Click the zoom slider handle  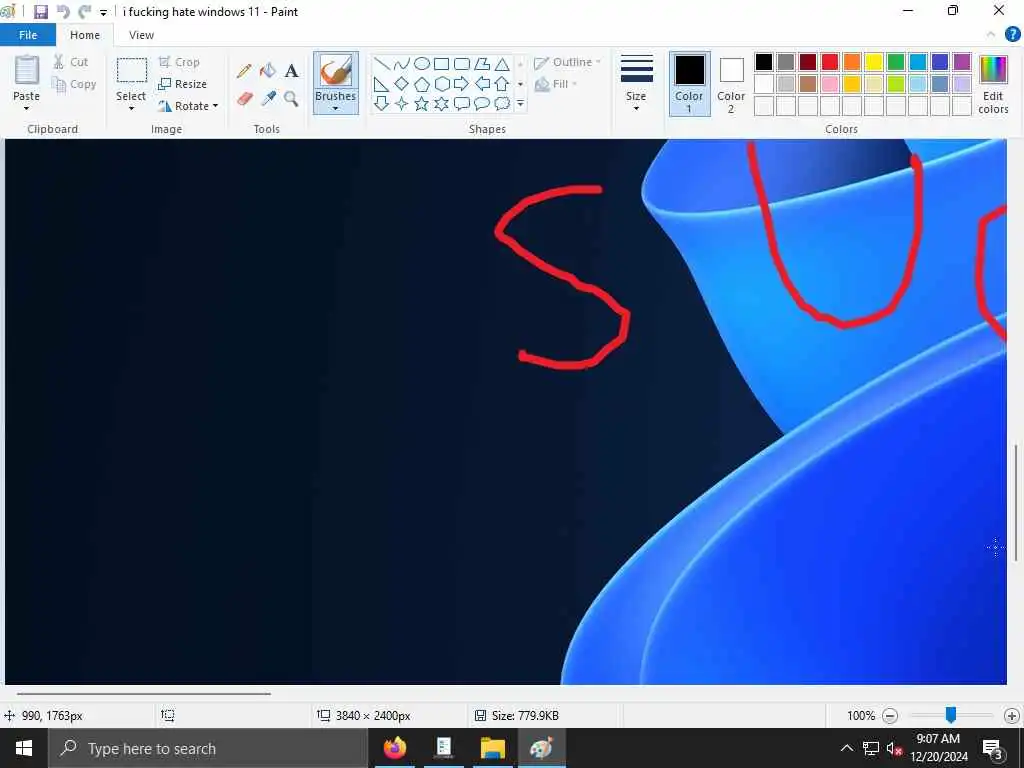(x=951, y=715)
